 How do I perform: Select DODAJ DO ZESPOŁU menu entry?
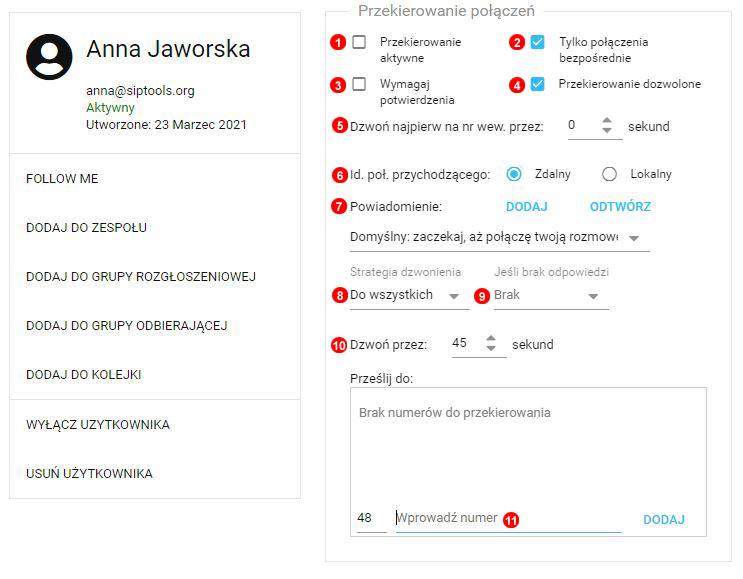pos(86,228)
